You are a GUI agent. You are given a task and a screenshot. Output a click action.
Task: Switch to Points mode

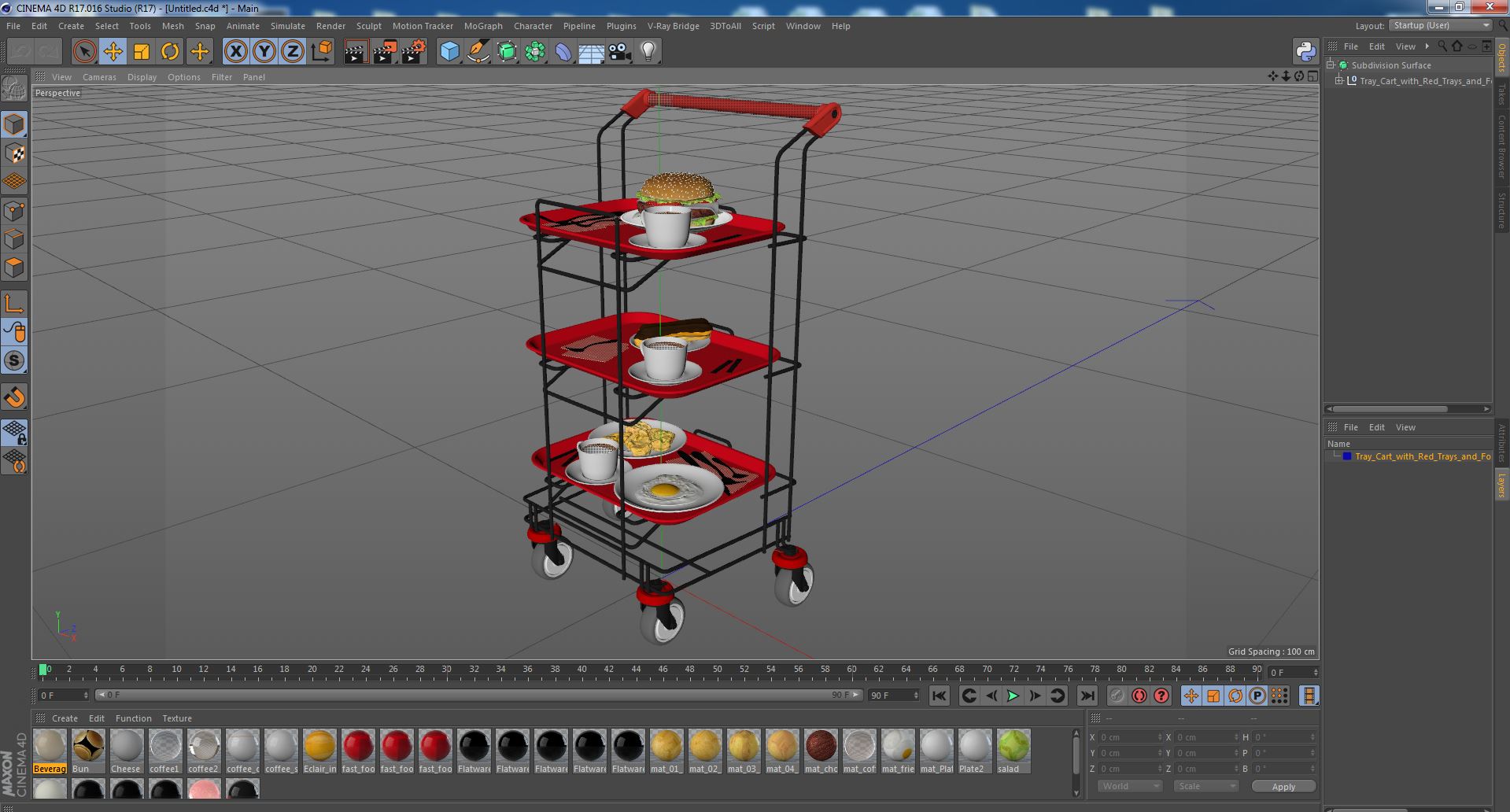click(14, 211)
